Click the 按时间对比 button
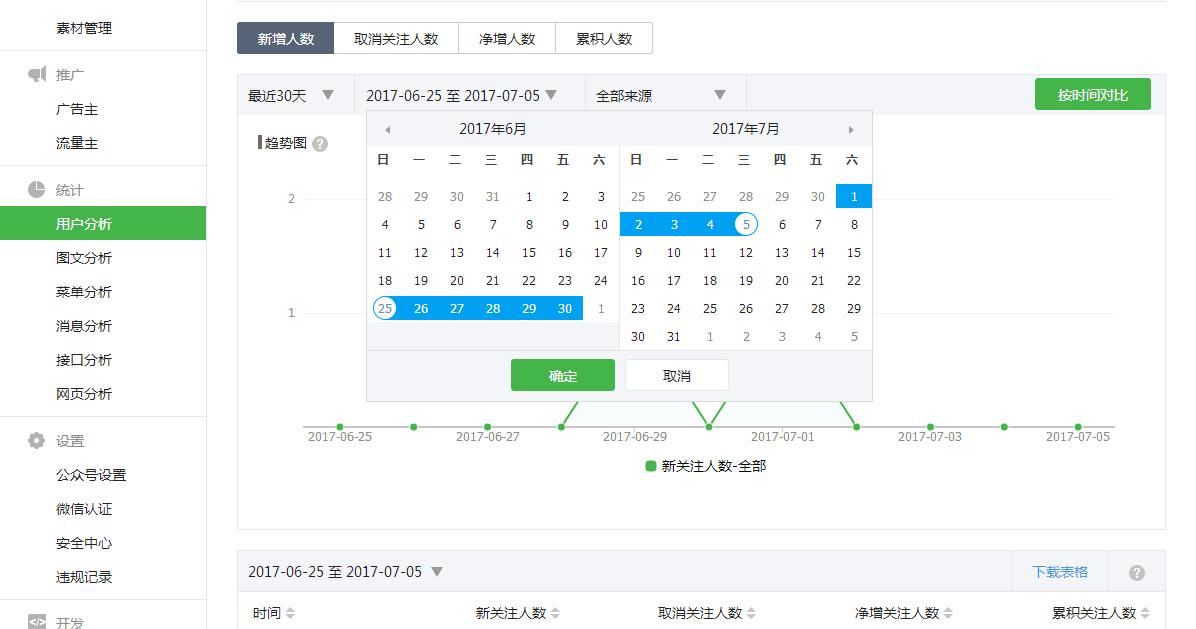The height and width of the screenshot is (629, 1196). point(1092,93)
